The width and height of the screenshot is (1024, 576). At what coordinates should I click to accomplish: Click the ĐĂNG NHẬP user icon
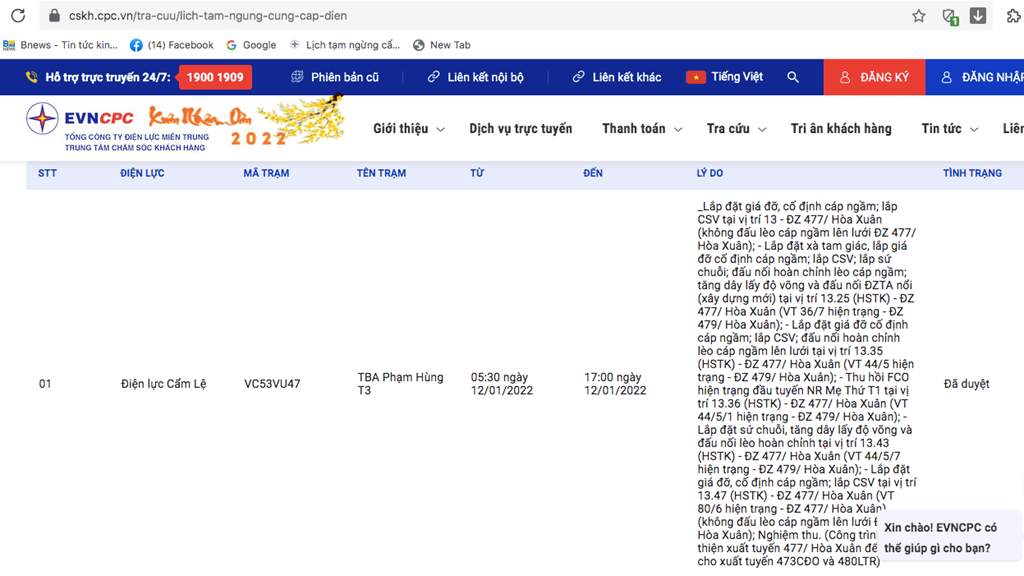946,77
